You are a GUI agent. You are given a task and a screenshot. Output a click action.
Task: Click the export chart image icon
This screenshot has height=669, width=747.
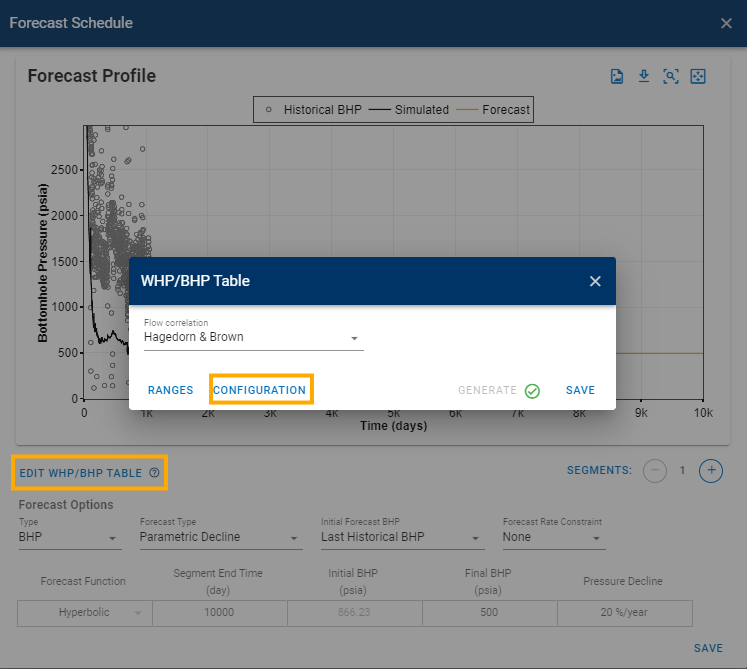tap(617, 76)
